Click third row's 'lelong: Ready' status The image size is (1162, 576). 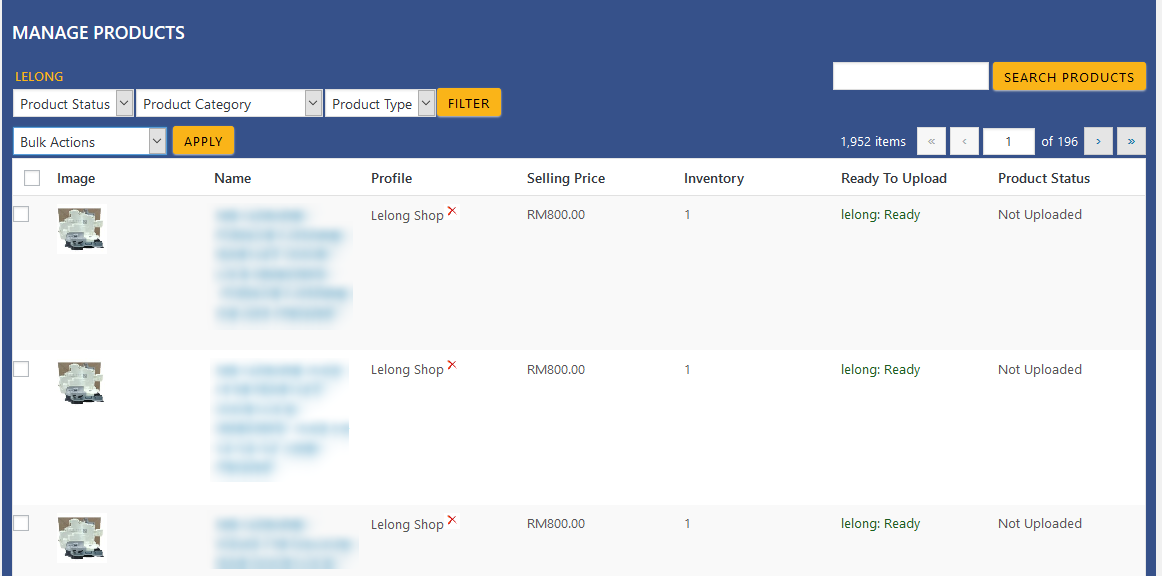click(x=880, y=523)
